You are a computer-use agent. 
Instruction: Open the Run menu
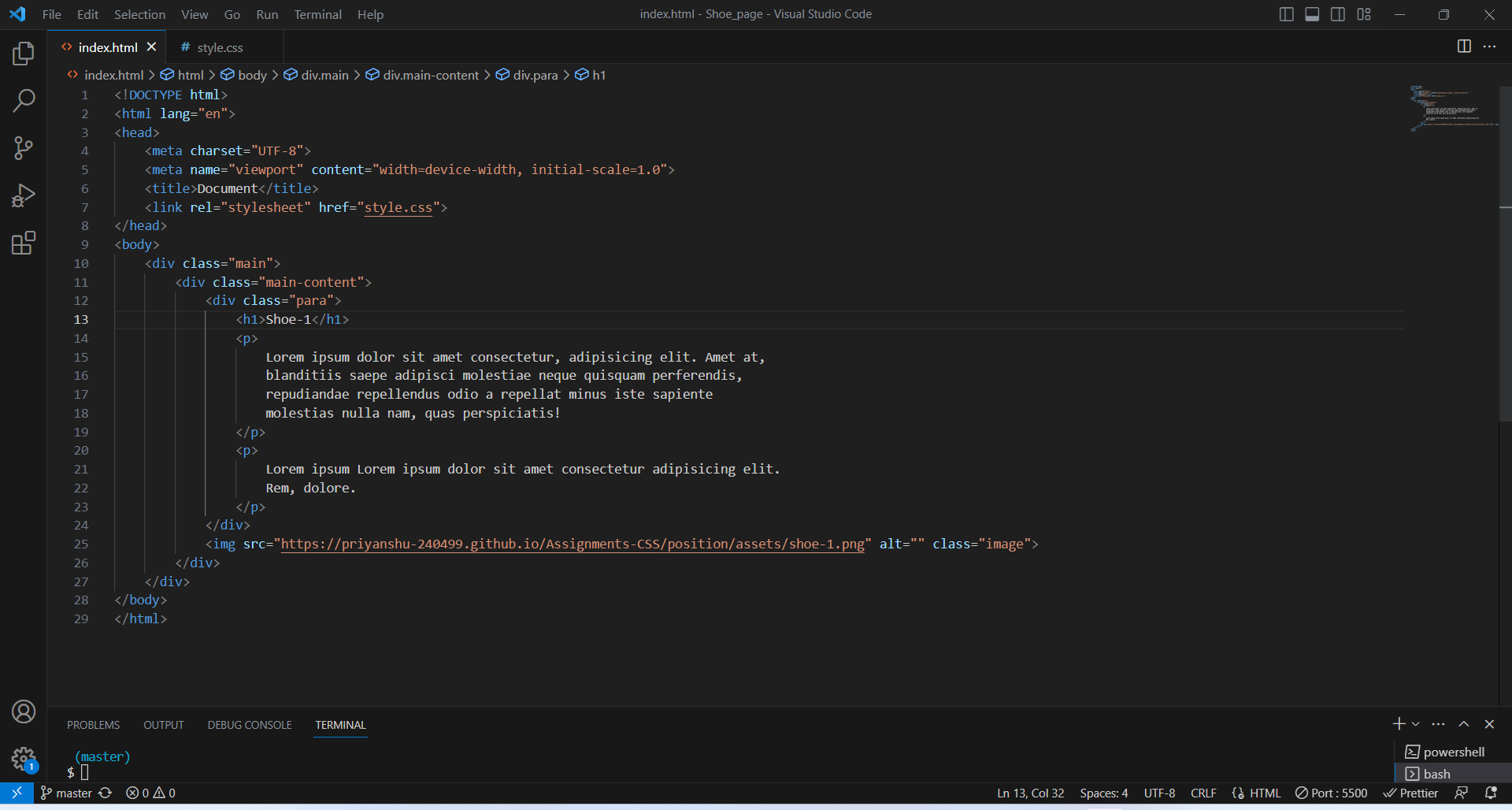[x=267, y=14]
